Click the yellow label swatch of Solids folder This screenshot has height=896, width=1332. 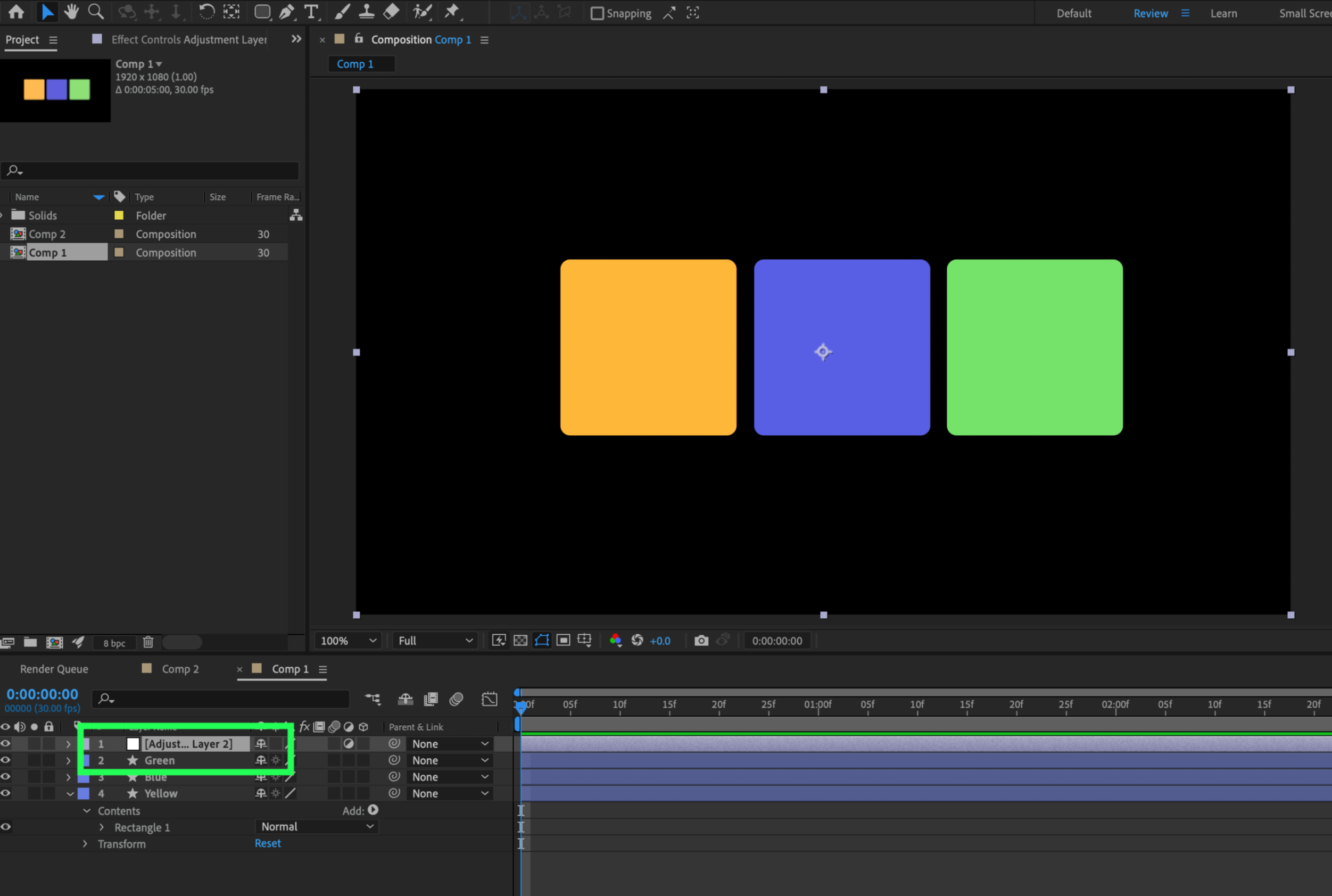[119, 215]
